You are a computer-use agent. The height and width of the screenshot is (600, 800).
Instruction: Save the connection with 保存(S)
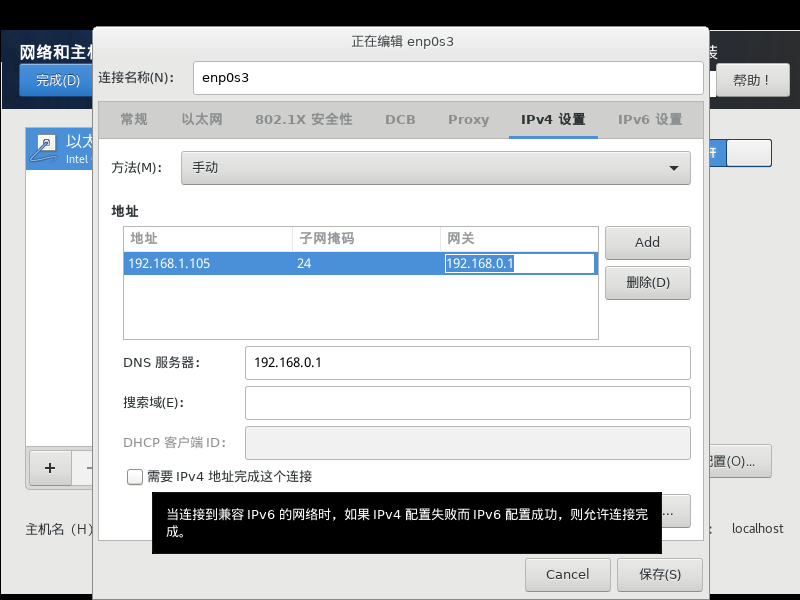pos(659,574)
